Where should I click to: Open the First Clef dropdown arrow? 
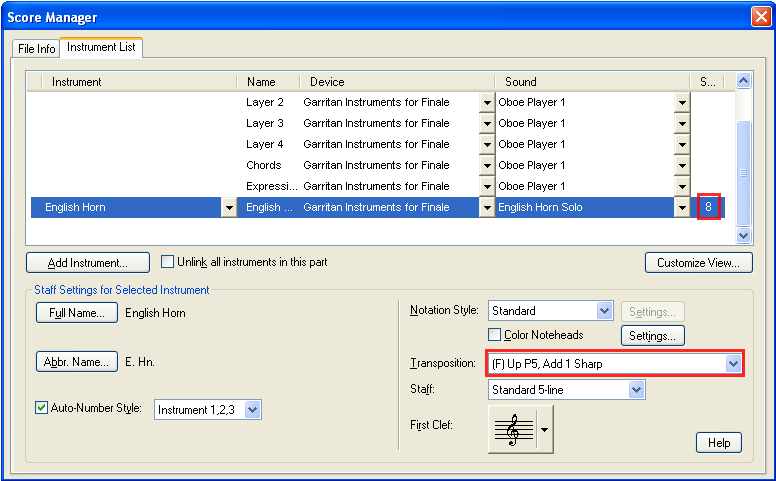[x=545, y=430]
